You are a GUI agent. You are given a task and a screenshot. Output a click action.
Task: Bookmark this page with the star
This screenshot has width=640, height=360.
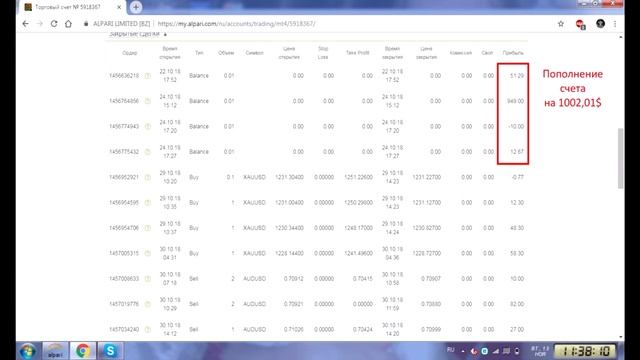click(561, 24)
